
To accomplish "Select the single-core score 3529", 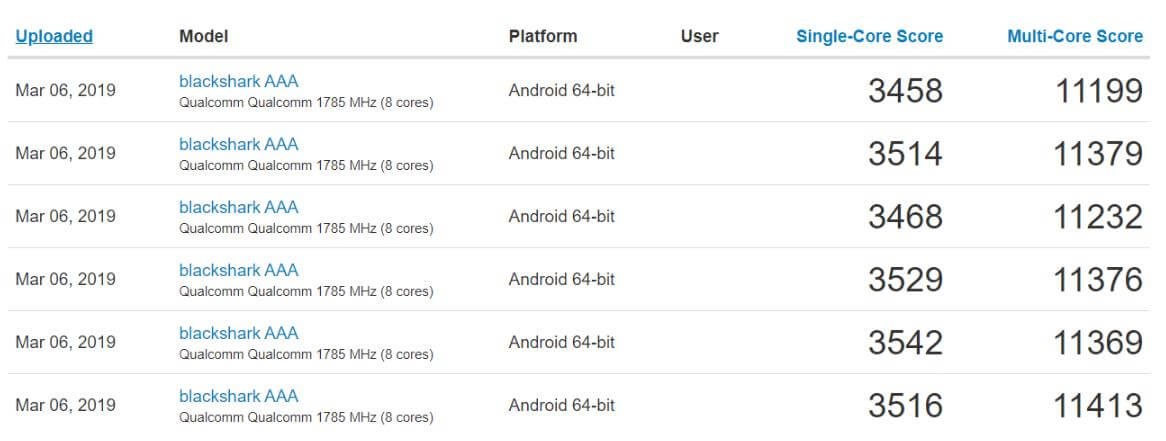I will pyautogui.click(x=905, y=280).
